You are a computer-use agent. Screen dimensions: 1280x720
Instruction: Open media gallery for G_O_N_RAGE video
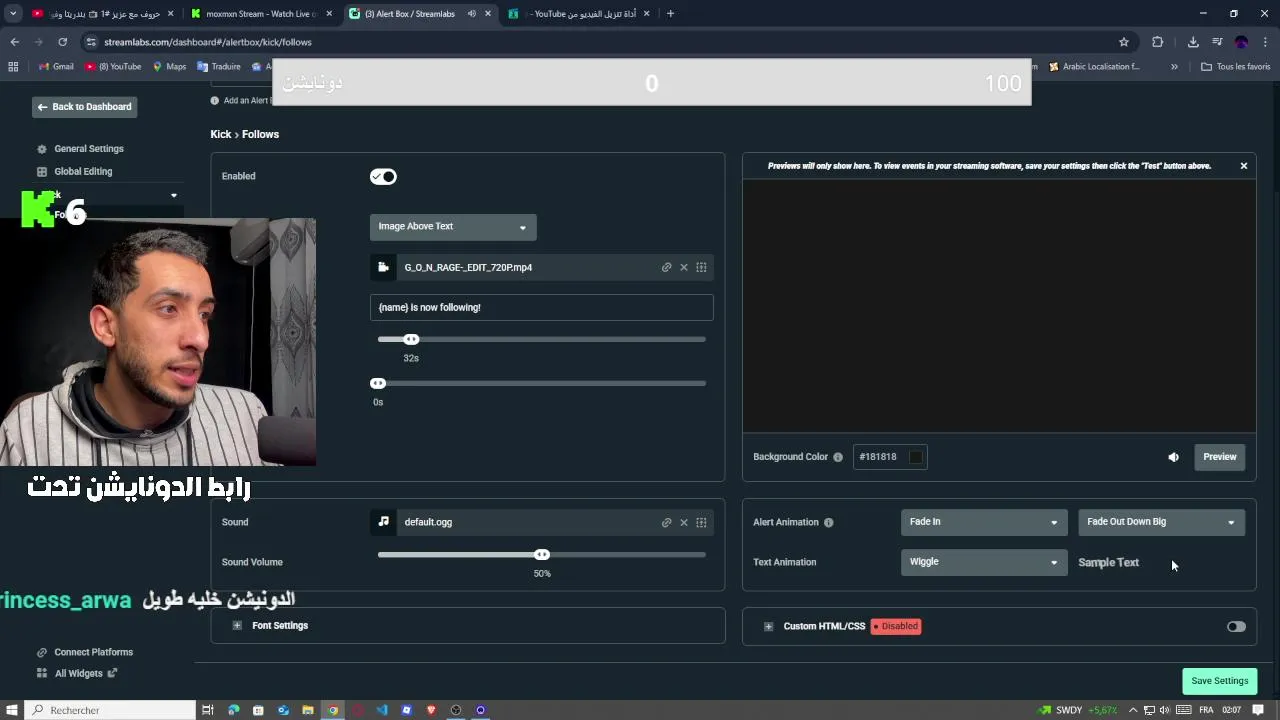[x=701, y=267]
